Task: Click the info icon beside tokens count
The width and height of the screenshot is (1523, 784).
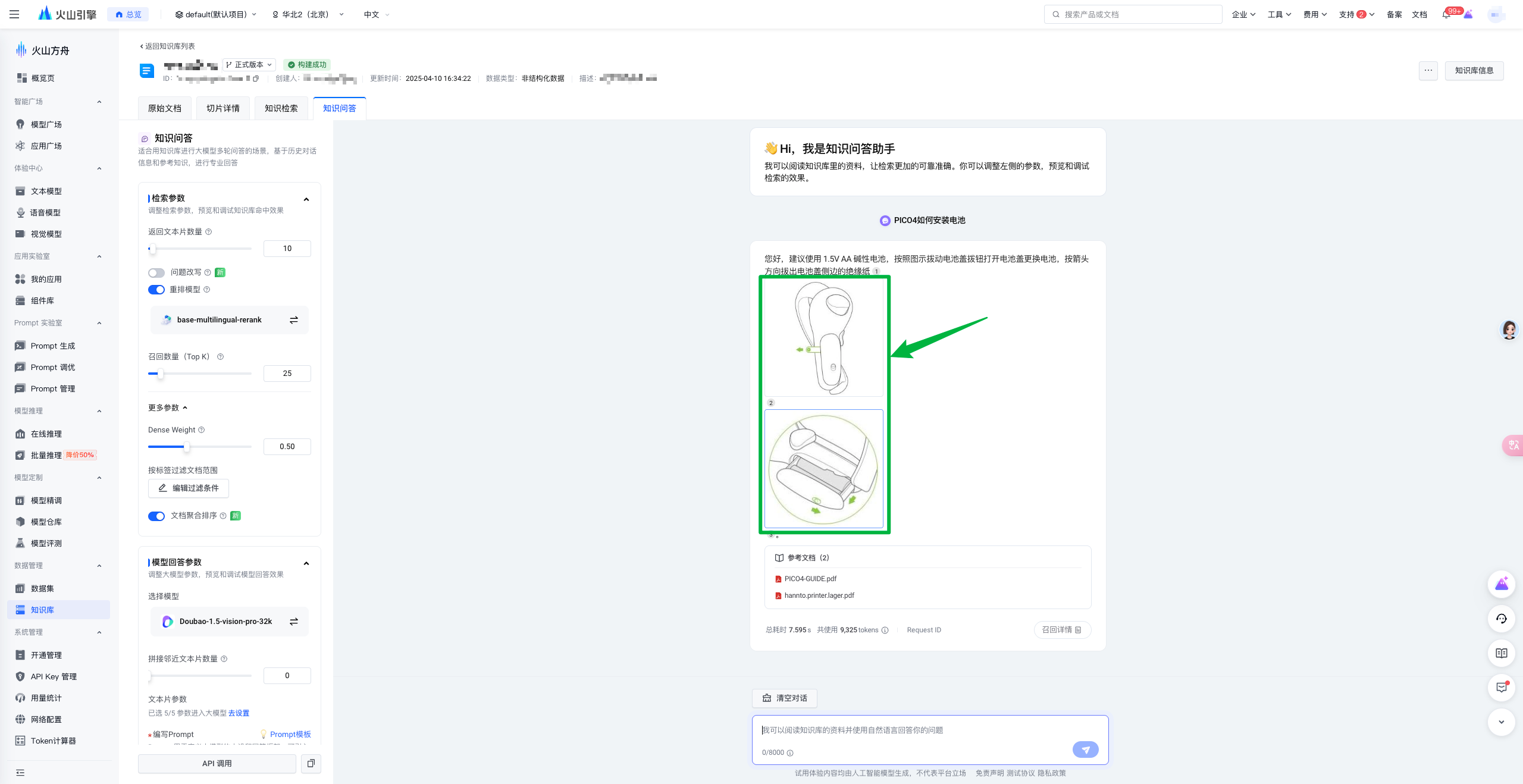Action: pos(885,630)
